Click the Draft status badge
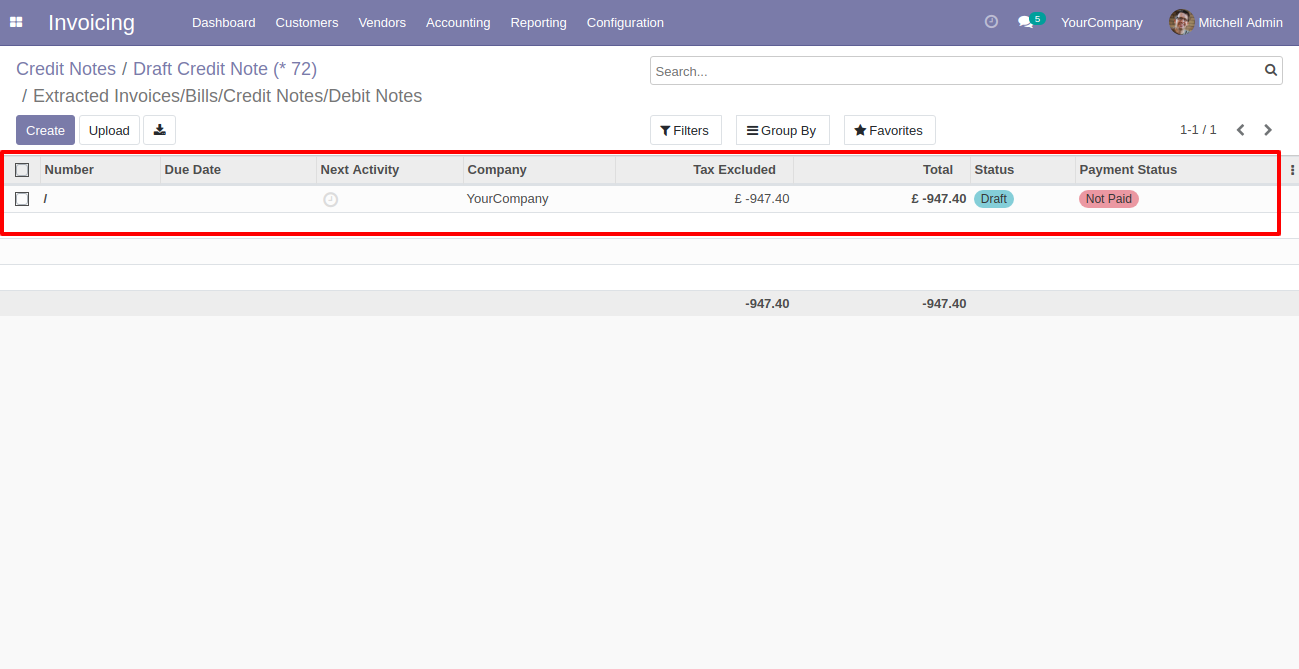1299x669 pixels. coord(994,199)
